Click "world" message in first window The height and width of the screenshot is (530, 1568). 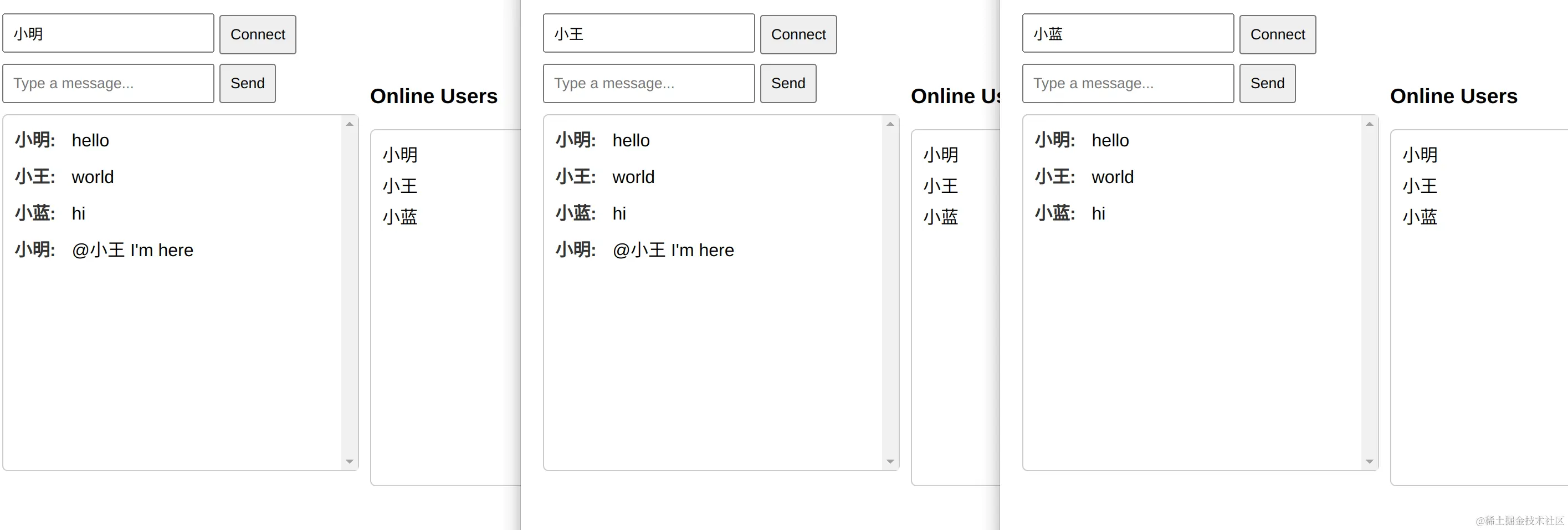pos(93,177)
